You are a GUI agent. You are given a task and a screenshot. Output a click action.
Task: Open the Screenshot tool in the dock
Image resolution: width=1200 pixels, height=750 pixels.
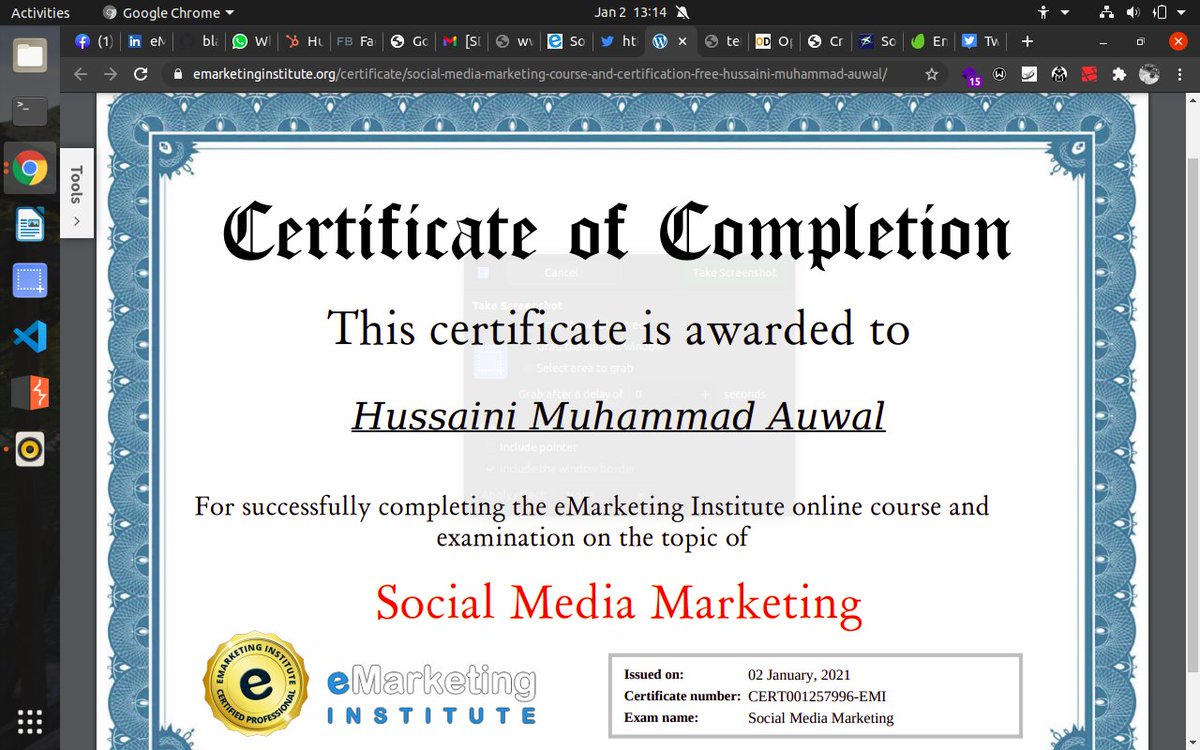pos(30,281)
